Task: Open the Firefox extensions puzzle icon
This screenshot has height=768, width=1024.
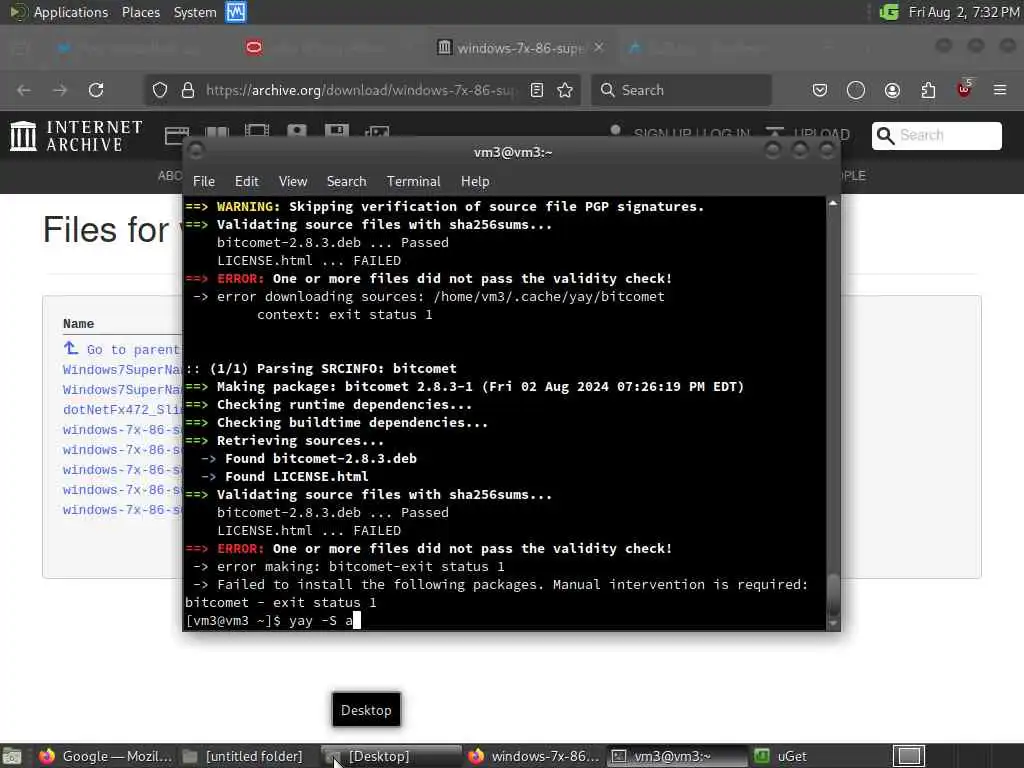Action: click(928, 90)
